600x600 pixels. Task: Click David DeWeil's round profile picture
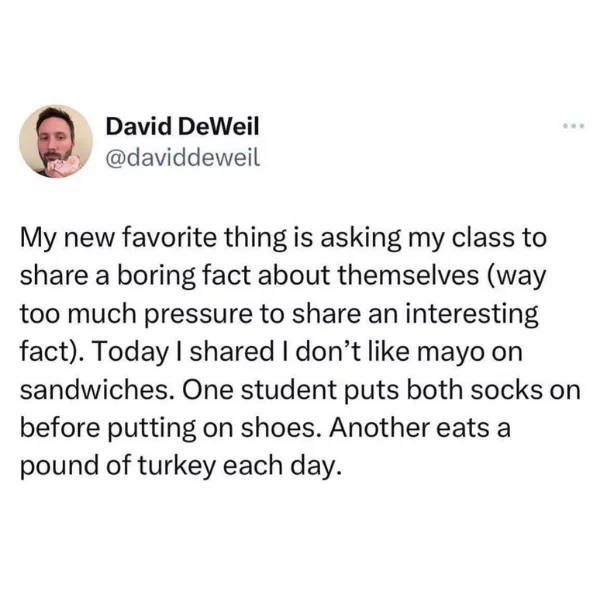pos(56,141)
